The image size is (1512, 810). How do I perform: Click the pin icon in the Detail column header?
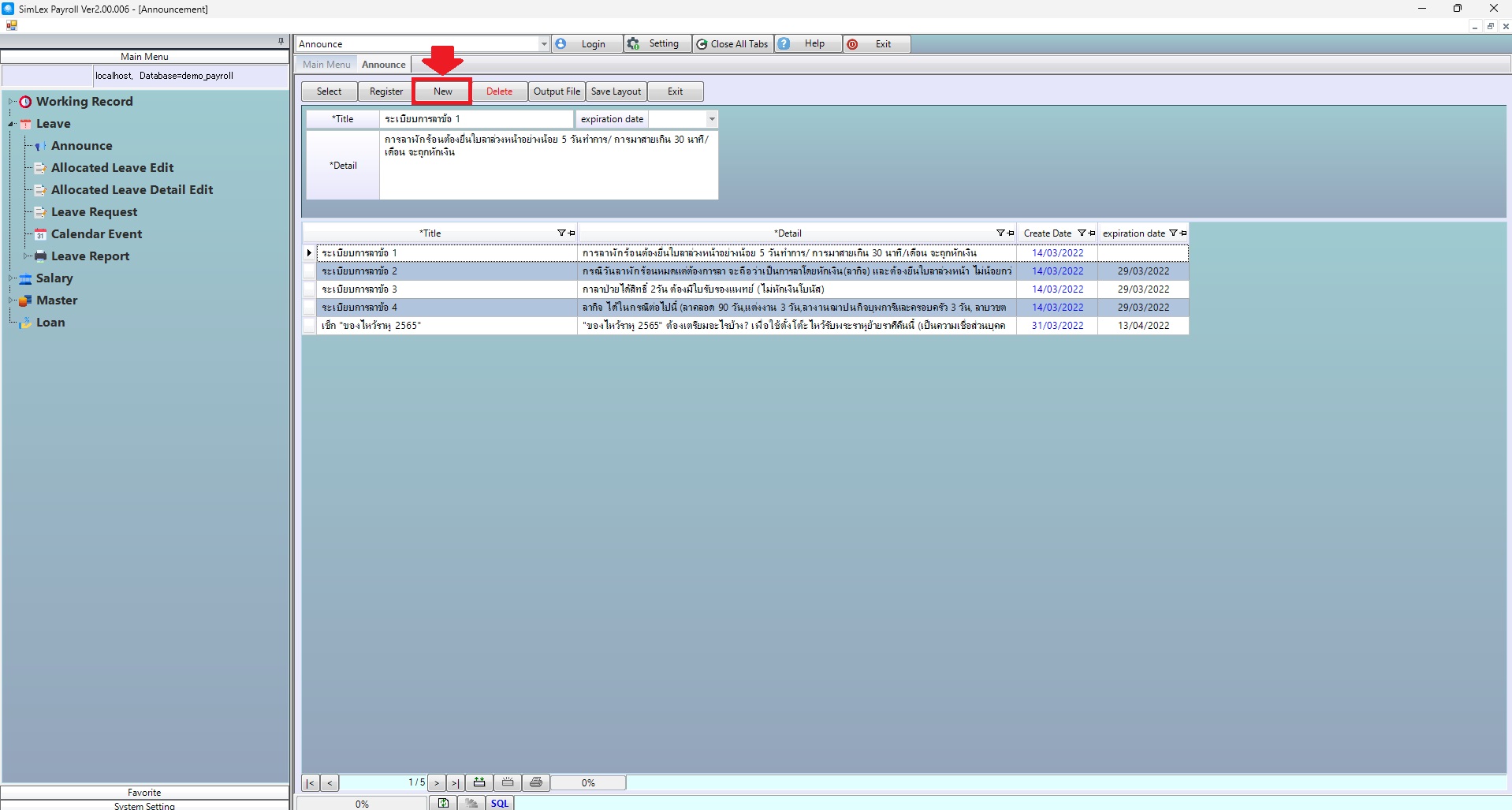(1011, 233)
